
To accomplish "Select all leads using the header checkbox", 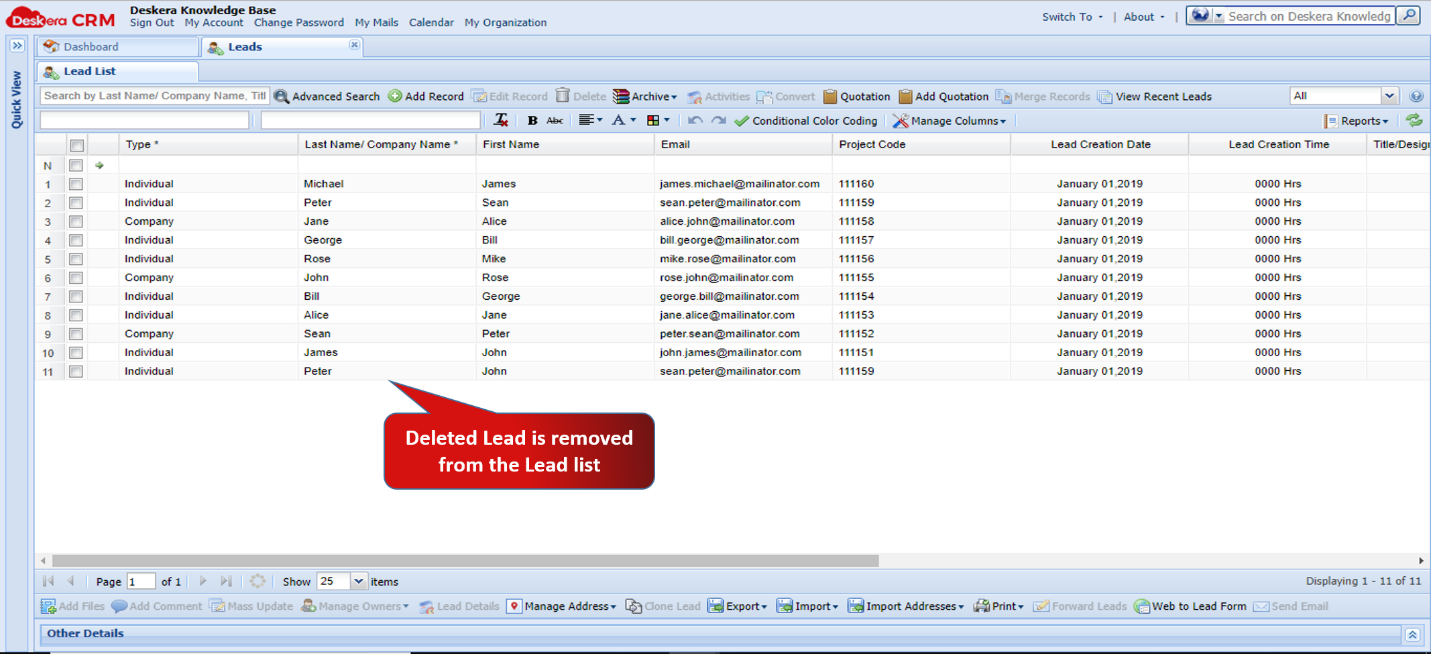I will 75,143.
